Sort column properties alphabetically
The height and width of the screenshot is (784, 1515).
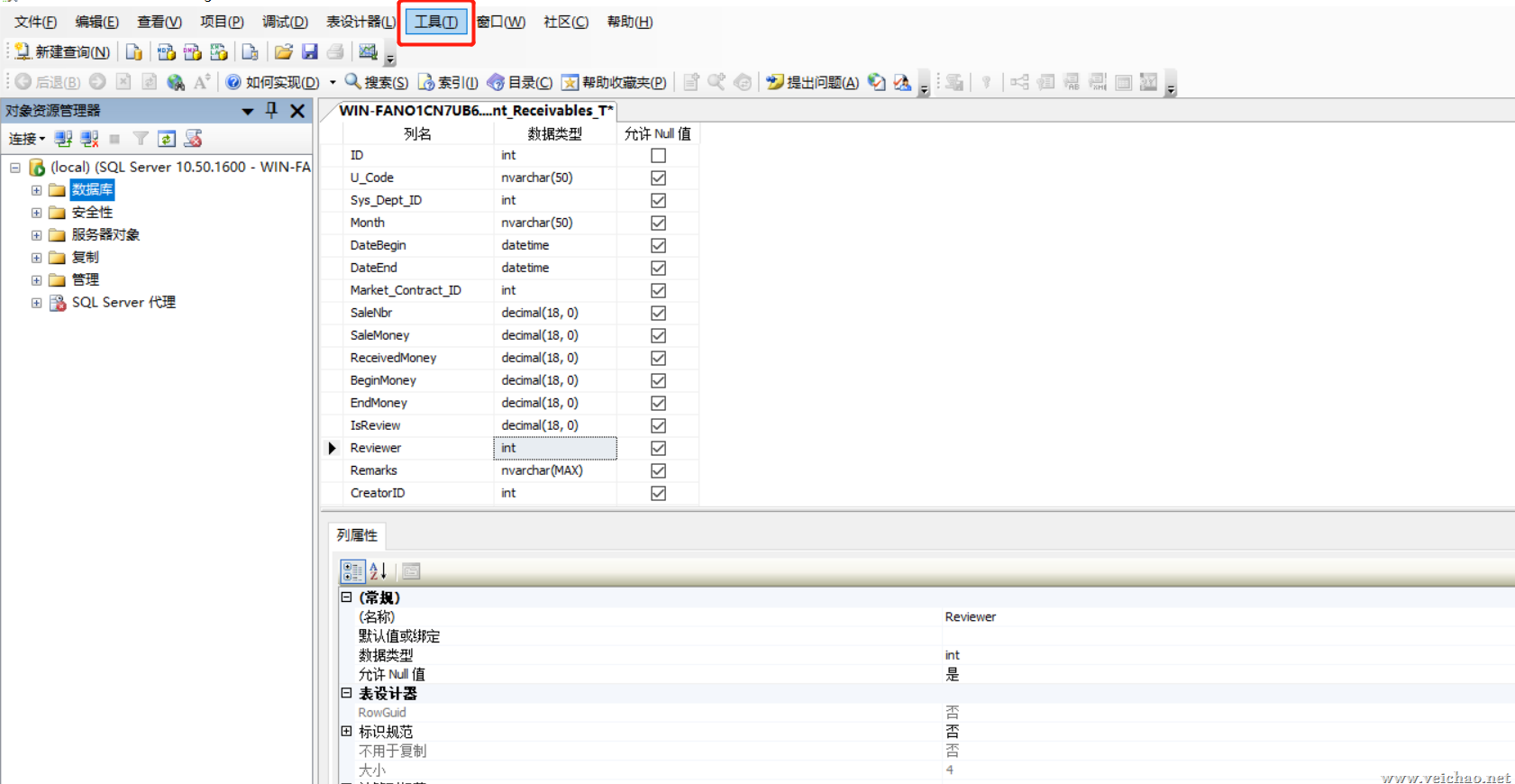tap(379, 570)
